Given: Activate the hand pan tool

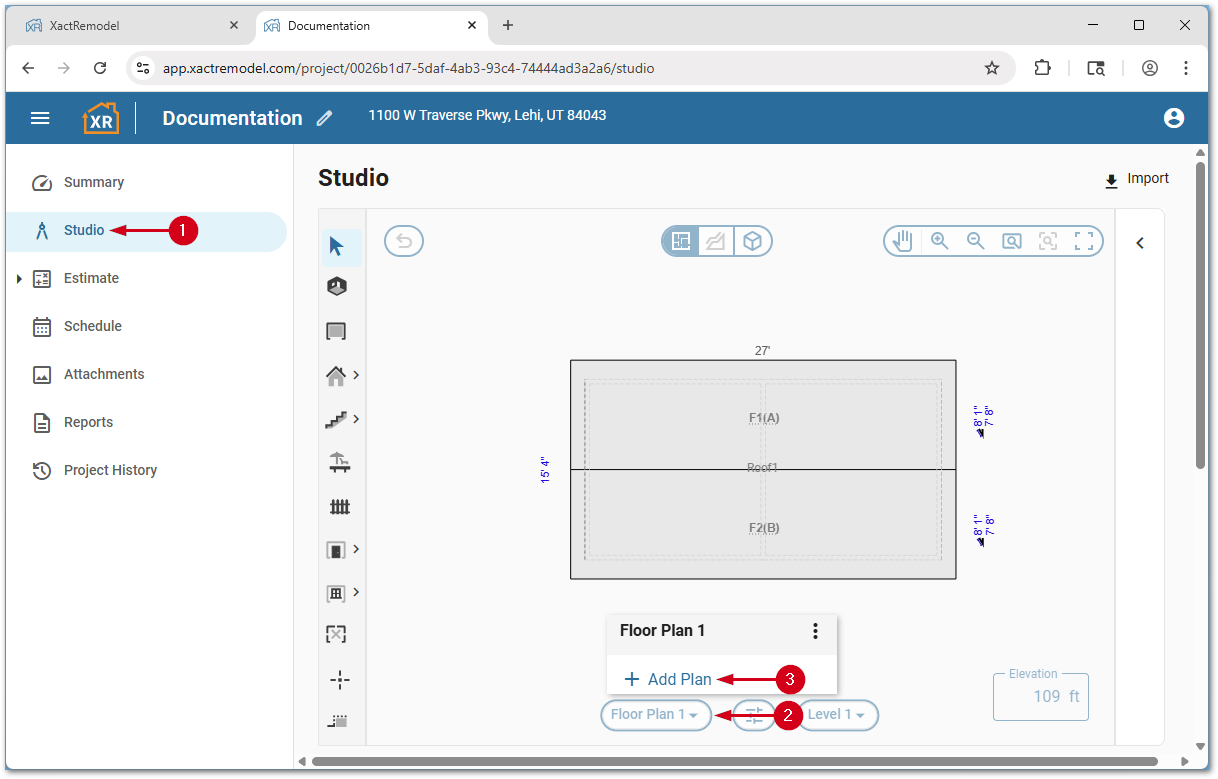Looking at the screenshot, I should point(903,241).
